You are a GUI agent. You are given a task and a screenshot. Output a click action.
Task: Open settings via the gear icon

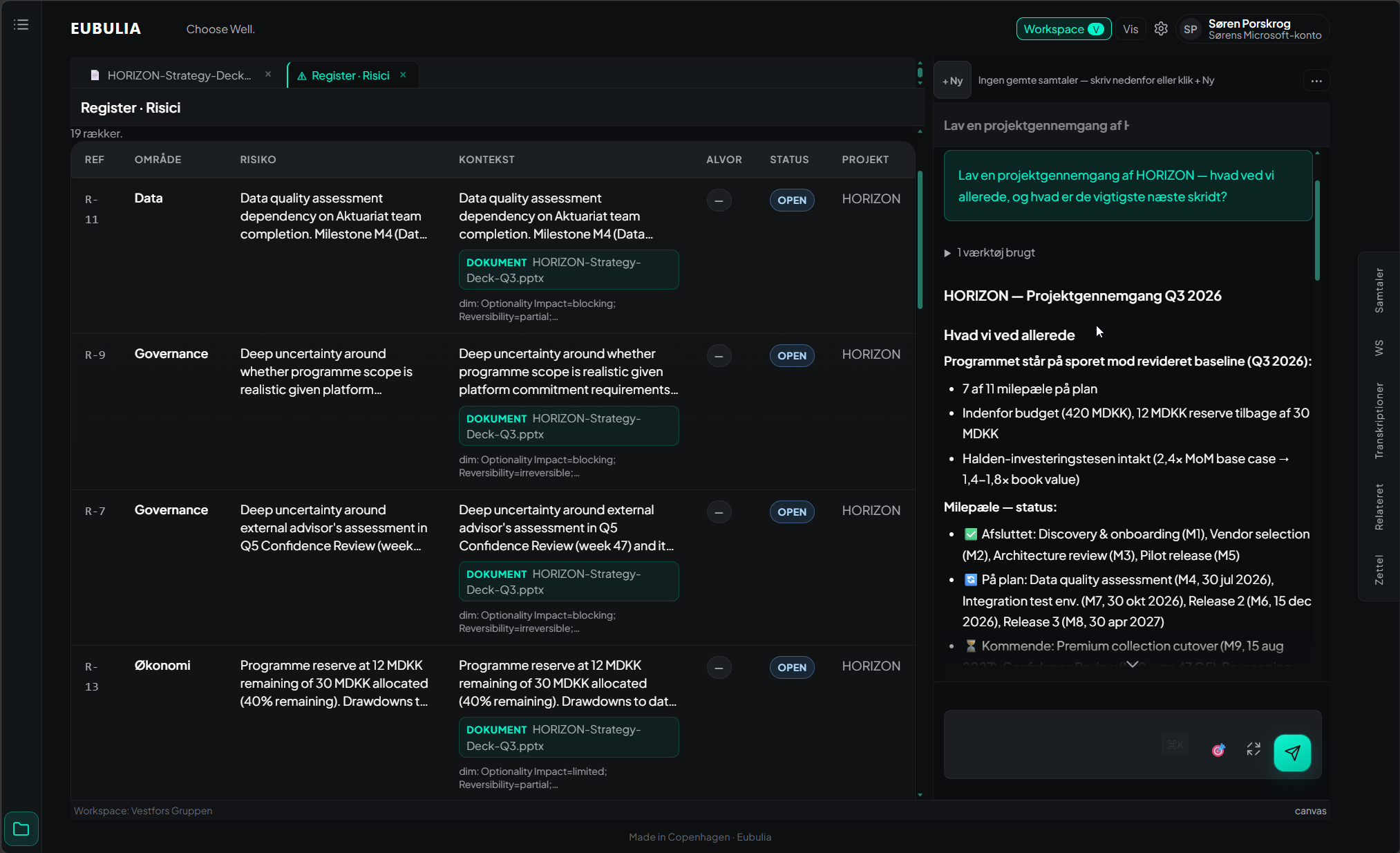[1161, 29]
